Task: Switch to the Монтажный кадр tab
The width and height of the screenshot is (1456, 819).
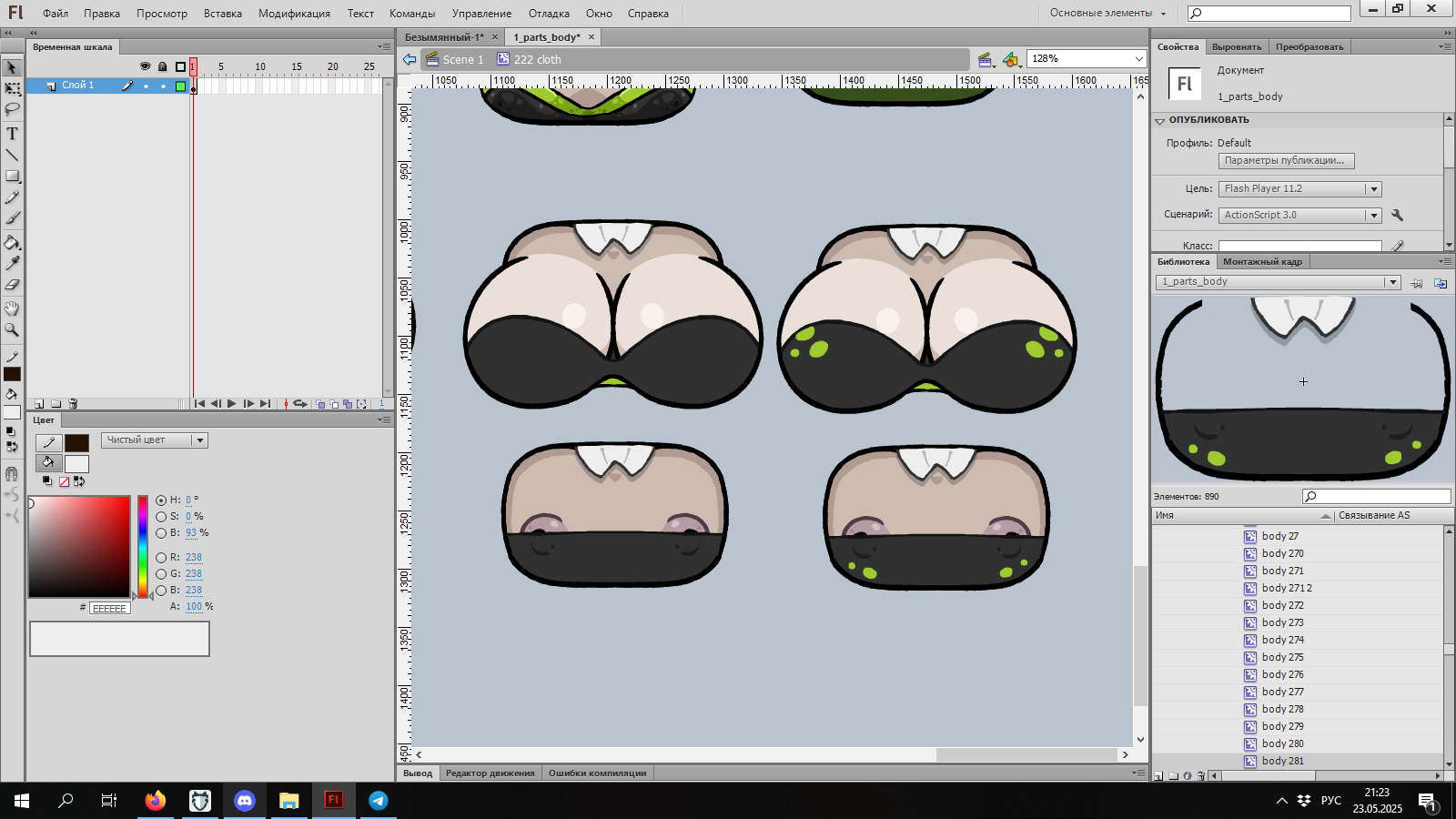Action: pyautogui.click(x=1262, y=262)
